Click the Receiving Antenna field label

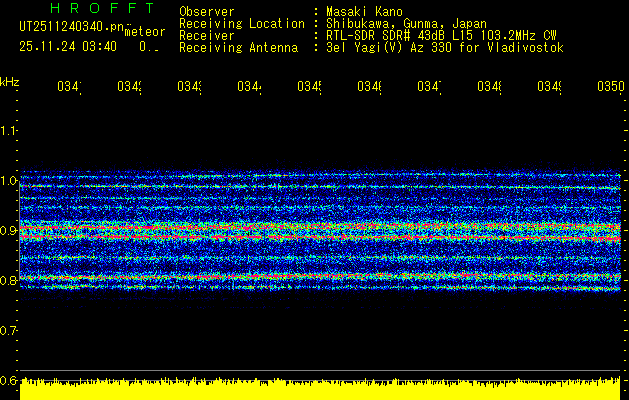tap(238, 47)
